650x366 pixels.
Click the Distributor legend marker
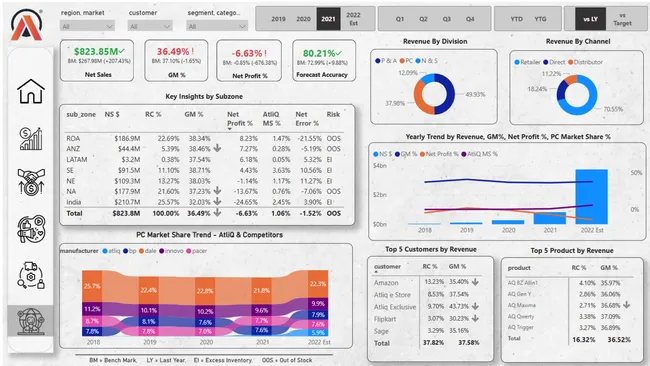(570, 62)
